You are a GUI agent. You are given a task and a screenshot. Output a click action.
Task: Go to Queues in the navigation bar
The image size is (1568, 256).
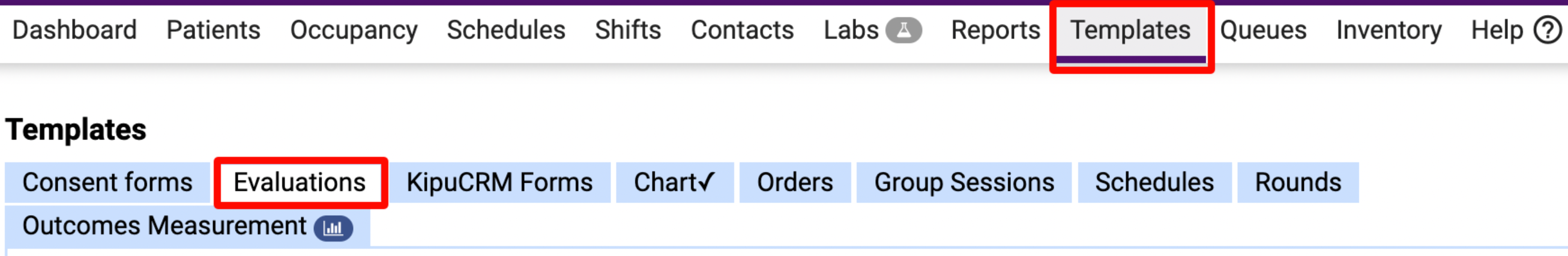pyautogui.click(x=1263, y=31)
